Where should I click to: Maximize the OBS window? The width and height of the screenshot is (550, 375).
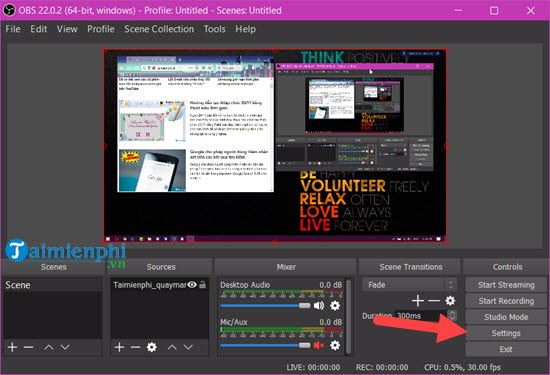coord(494,11)
